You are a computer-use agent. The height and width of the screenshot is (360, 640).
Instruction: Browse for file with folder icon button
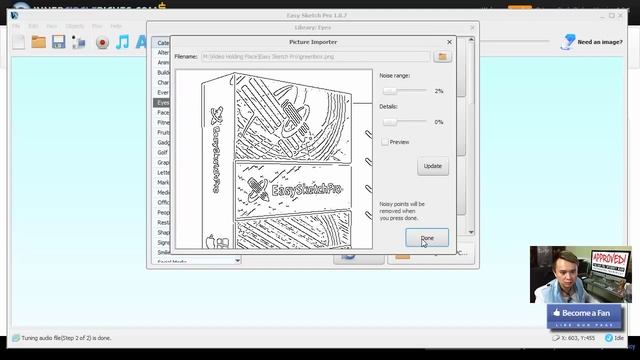[442, 56]
